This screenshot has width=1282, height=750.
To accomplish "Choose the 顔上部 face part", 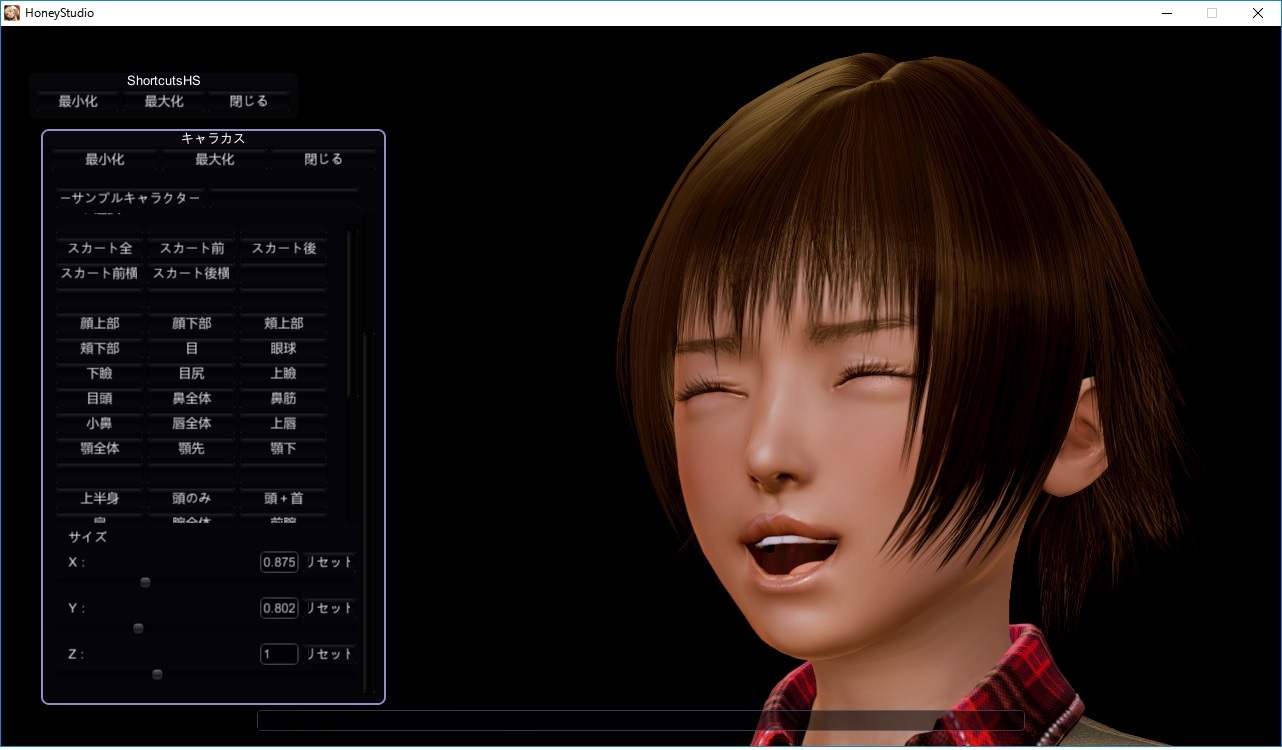I will pyautogui.click(x=100, y=323).
